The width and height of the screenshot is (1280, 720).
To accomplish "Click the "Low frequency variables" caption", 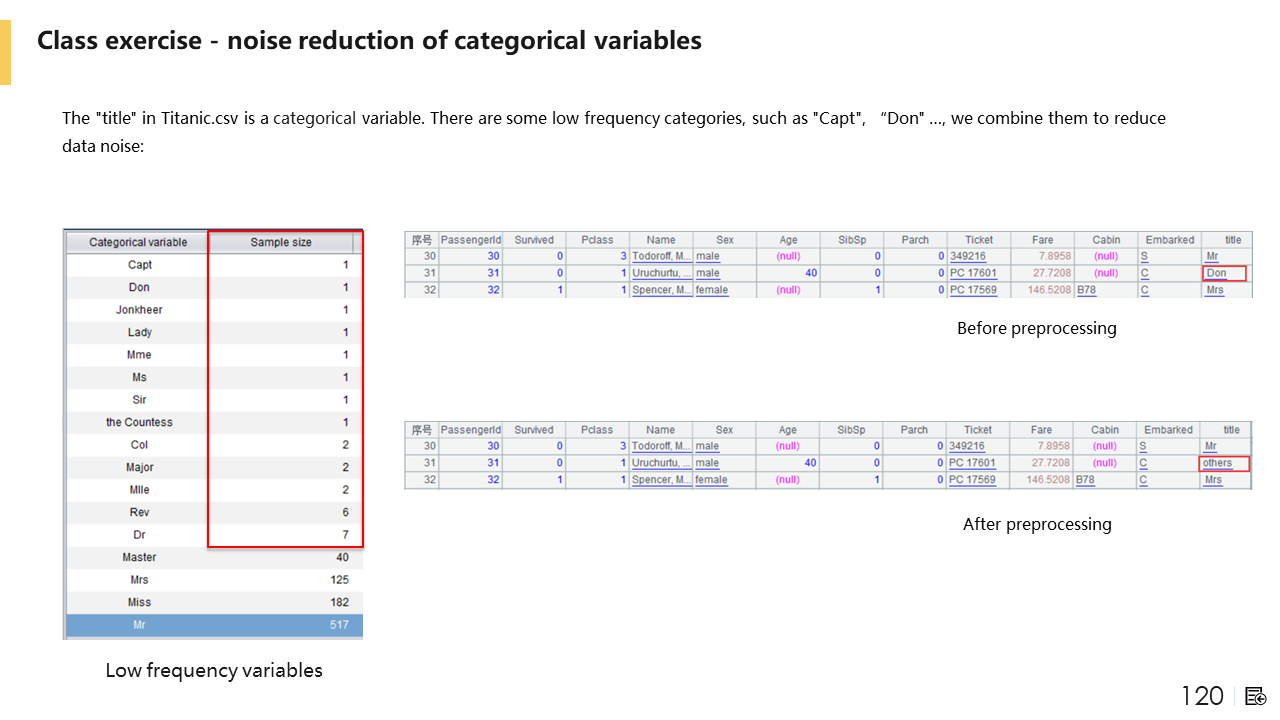I will [214, 671].
